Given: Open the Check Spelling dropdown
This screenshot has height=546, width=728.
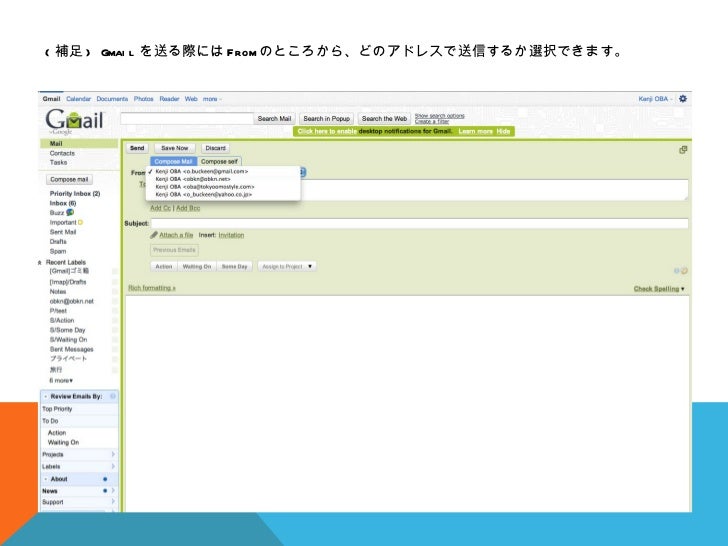Looking at the screenshot, I should [x=659, y=289].
